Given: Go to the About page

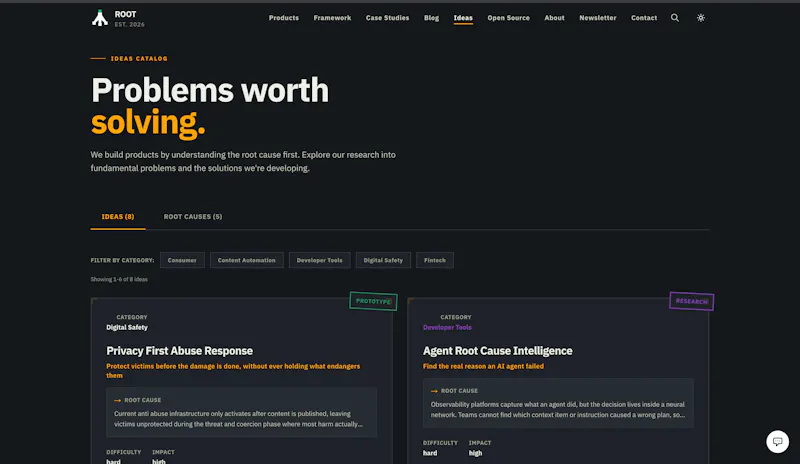Looking at the screenshot, I should (554, 18).
